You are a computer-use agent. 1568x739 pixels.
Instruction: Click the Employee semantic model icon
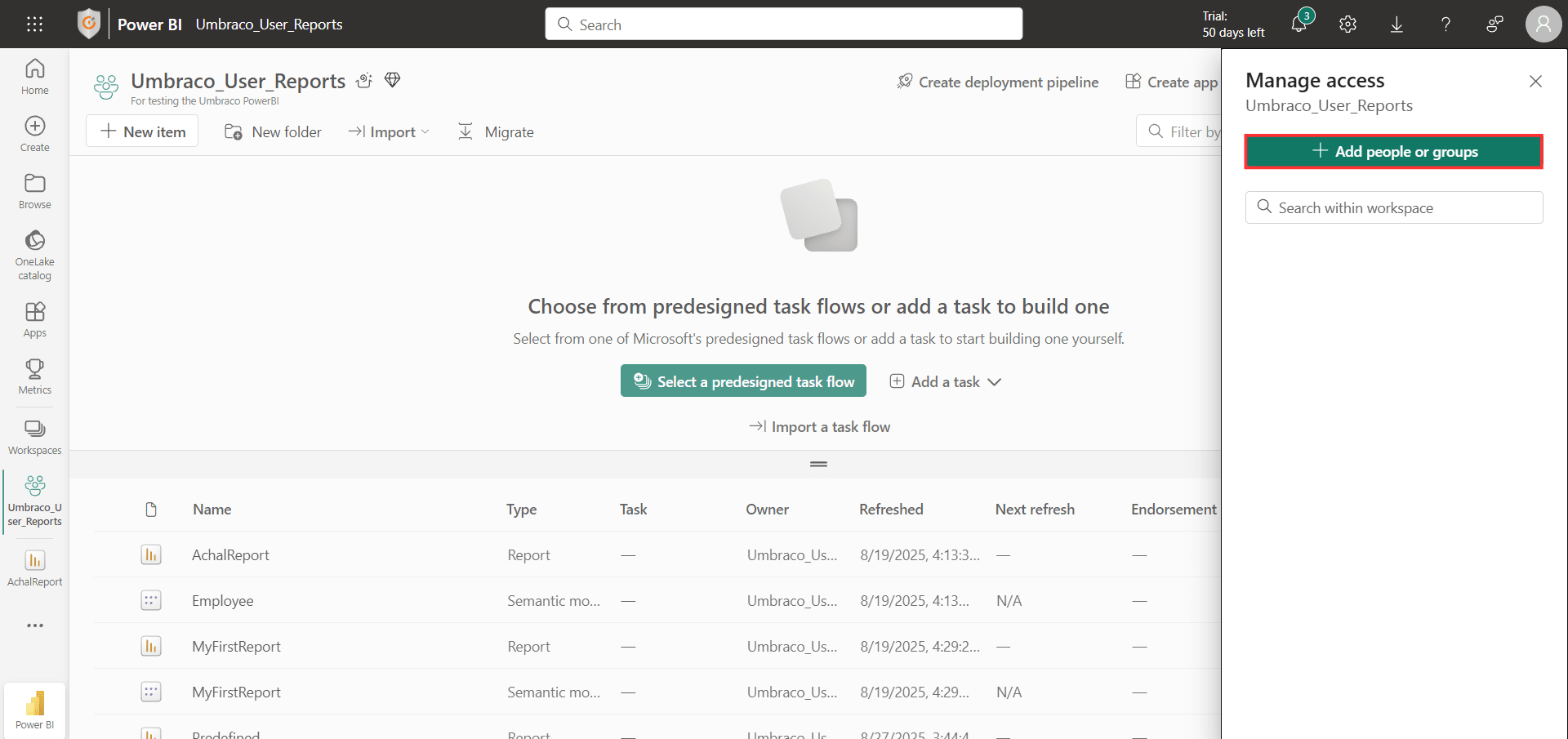(x=151, y=601)
